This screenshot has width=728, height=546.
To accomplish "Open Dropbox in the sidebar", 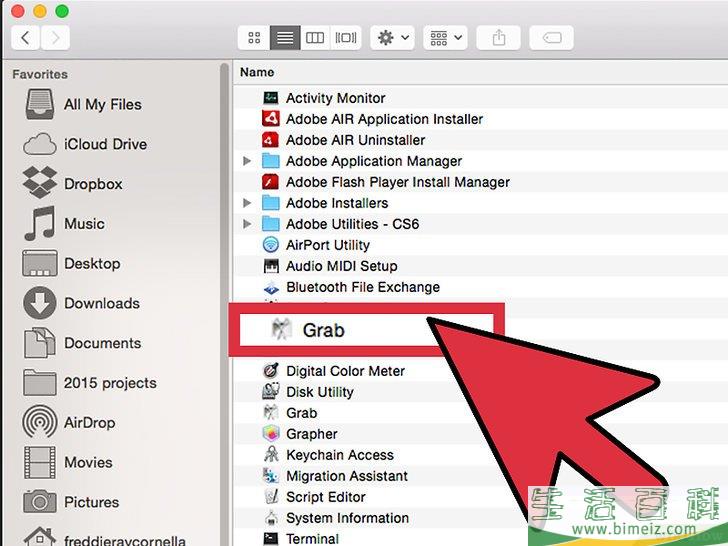I will tap(73, 183).
